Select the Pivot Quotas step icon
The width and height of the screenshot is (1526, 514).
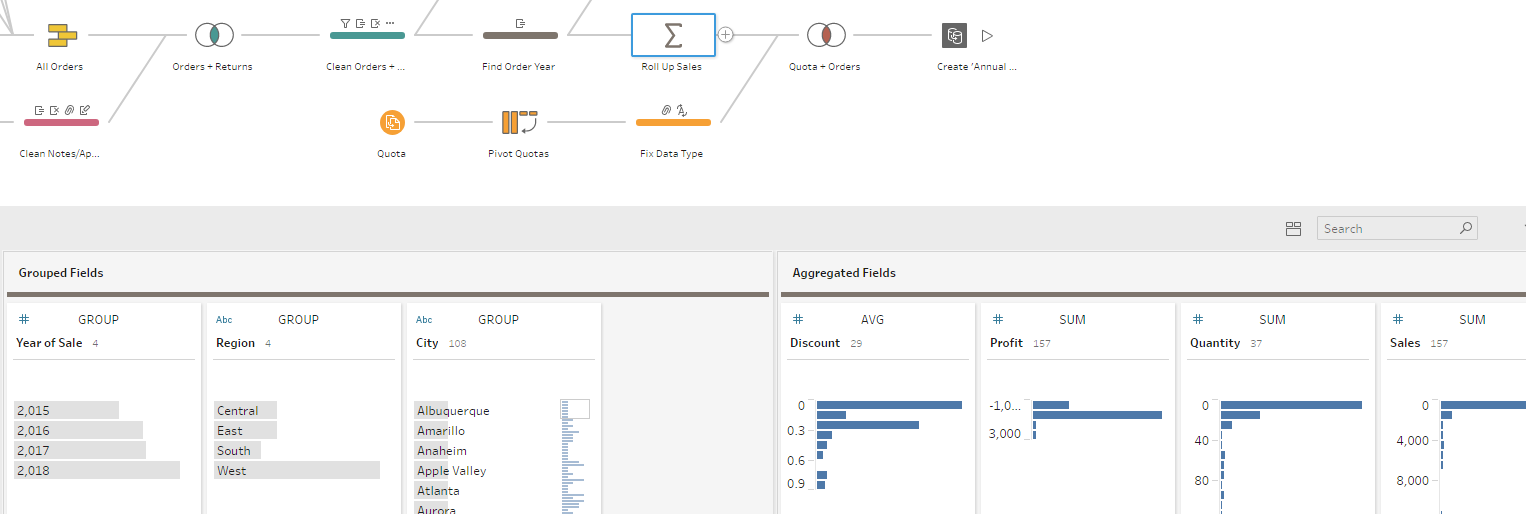pyautogui.click(x=519, y=123)
